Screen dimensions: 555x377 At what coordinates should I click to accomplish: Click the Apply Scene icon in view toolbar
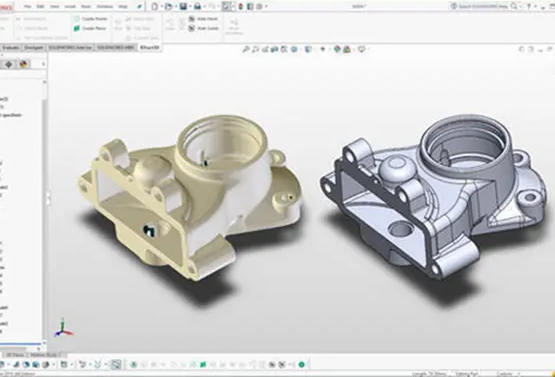(x=347, y=50)
